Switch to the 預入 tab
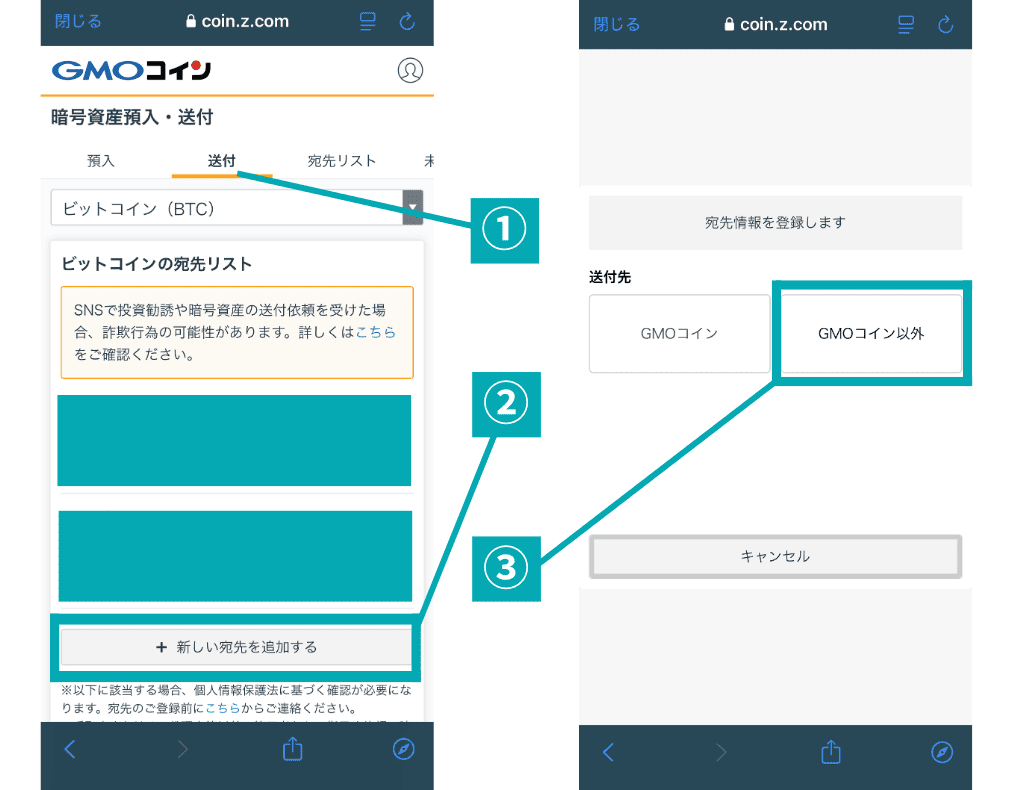Image resolution: width=1013 pixels, height=790 pixels. pyautogui.click(x=101, y=160)
